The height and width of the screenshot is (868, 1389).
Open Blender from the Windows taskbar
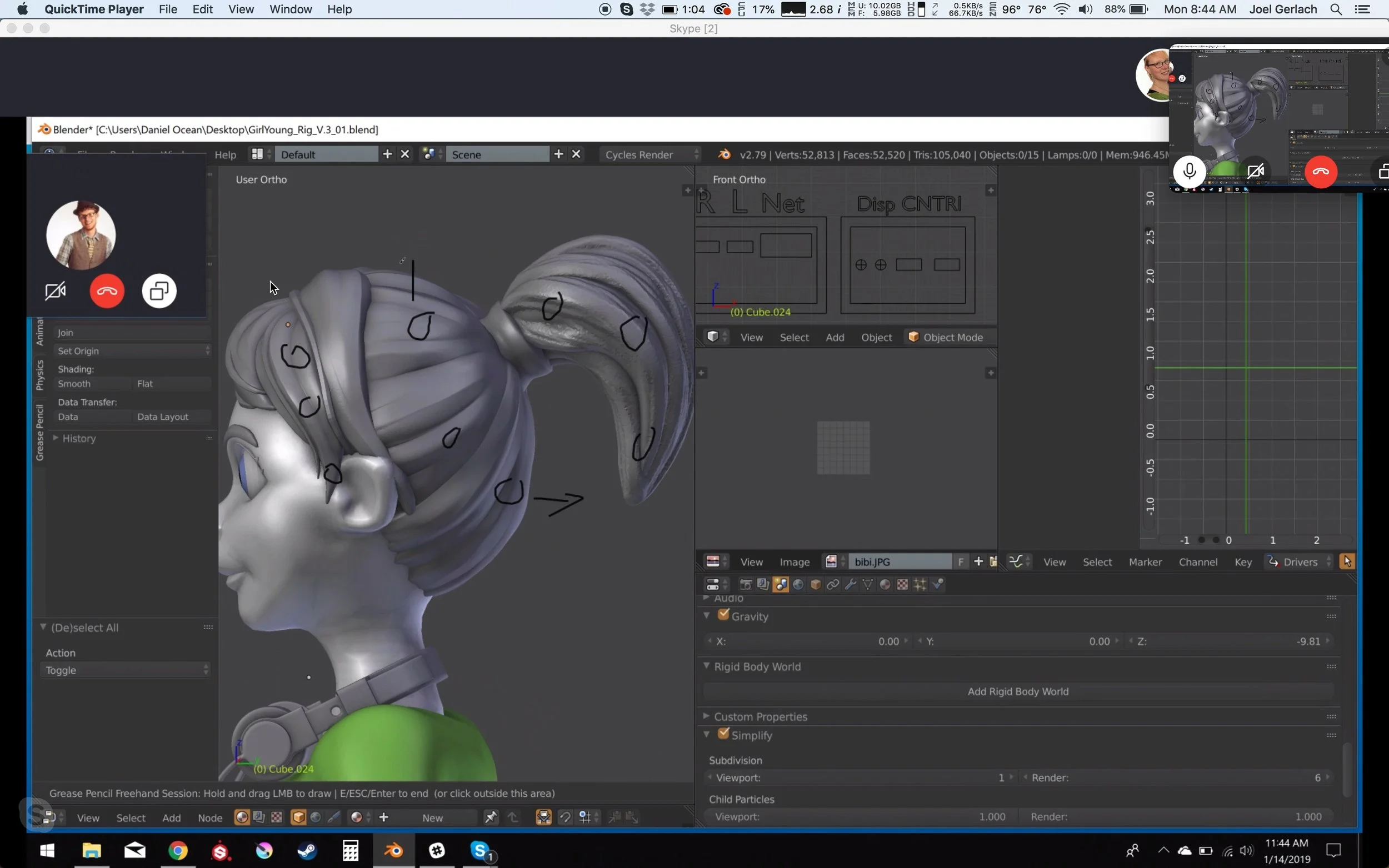point(393,850)
